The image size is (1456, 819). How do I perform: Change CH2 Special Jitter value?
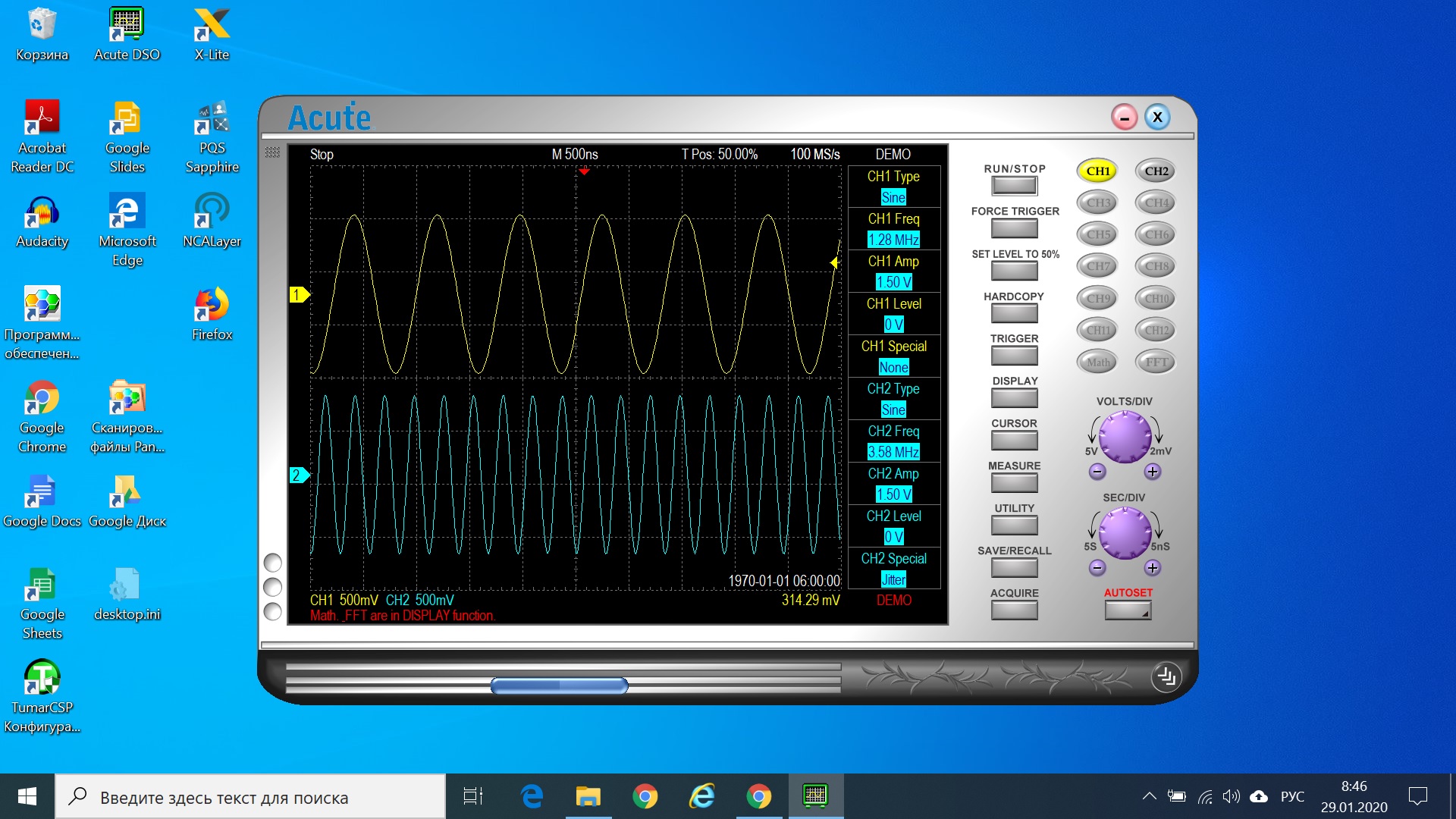893,579
